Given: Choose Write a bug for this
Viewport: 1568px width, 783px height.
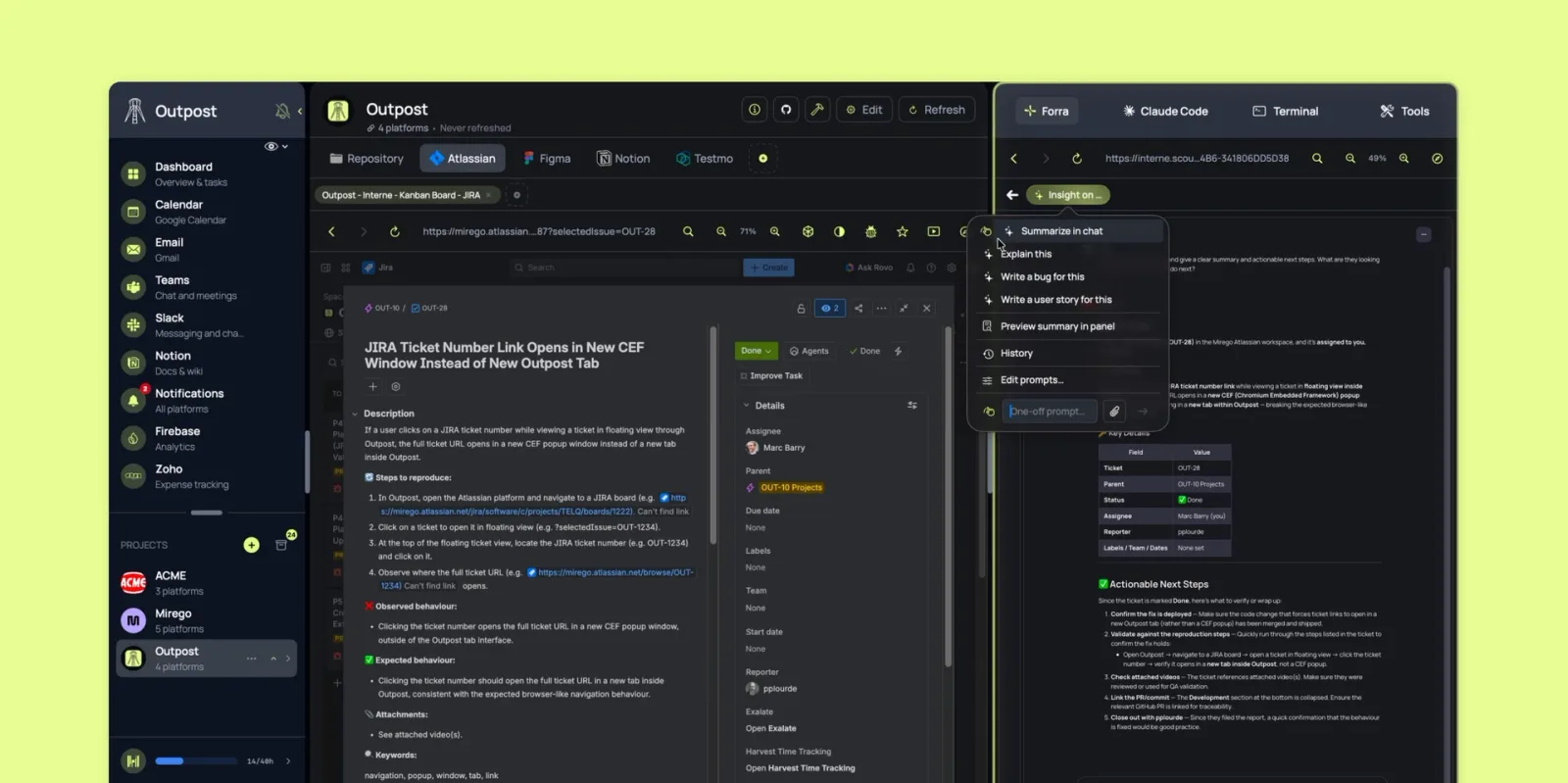Looking at the screenshot, I should (x=1042, y=277).
